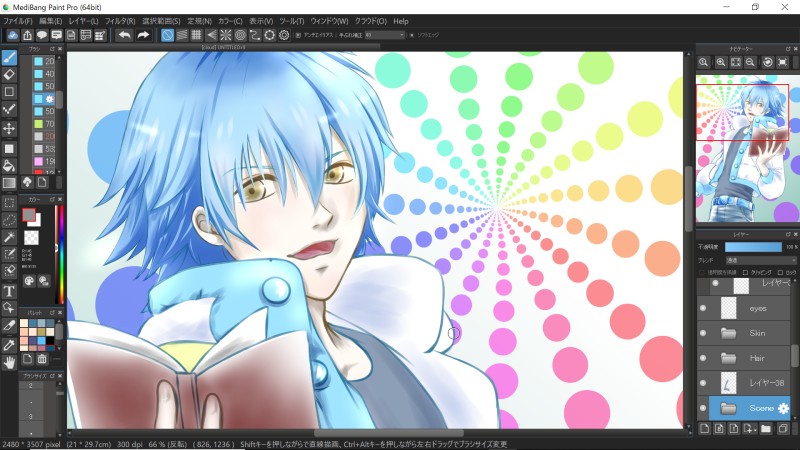Enable curve snap guide

[255, 35]
